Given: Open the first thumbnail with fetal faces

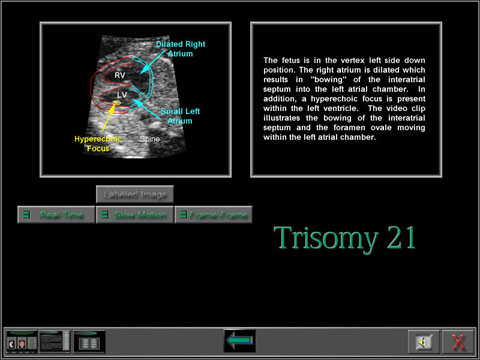Looking at the screenshot, I should (x=22, y=342).
